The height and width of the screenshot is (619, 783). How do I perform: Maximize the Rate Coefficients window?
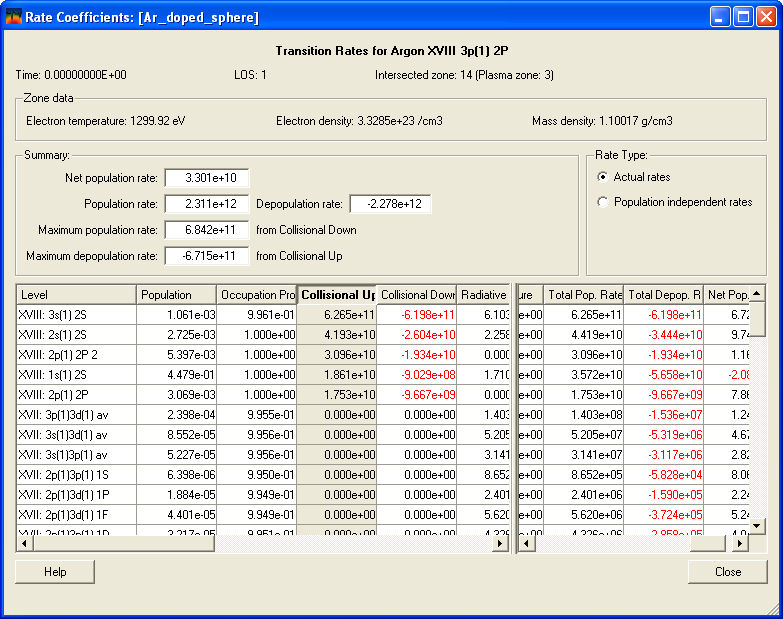pos(743,17)
